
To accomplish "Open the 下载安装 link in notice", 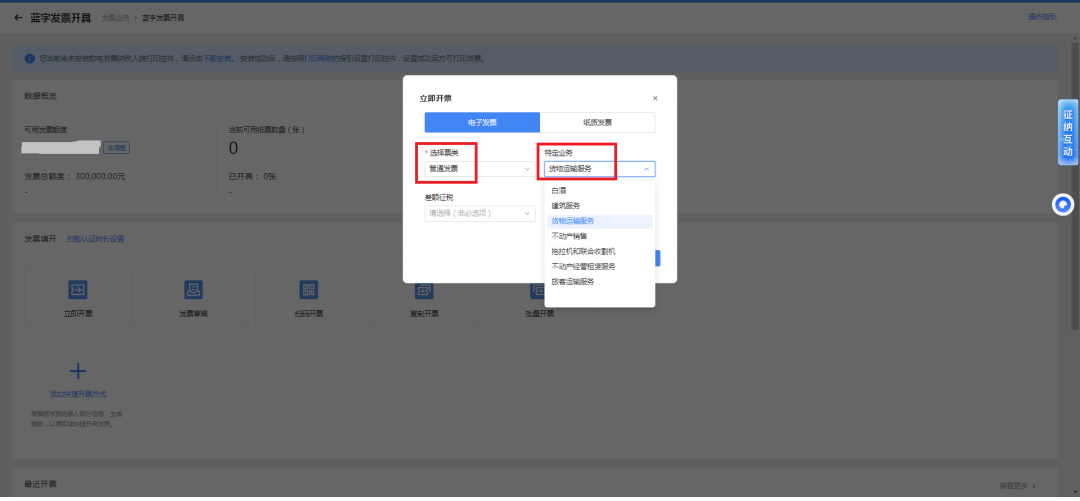I will click(x=217, y=59).
